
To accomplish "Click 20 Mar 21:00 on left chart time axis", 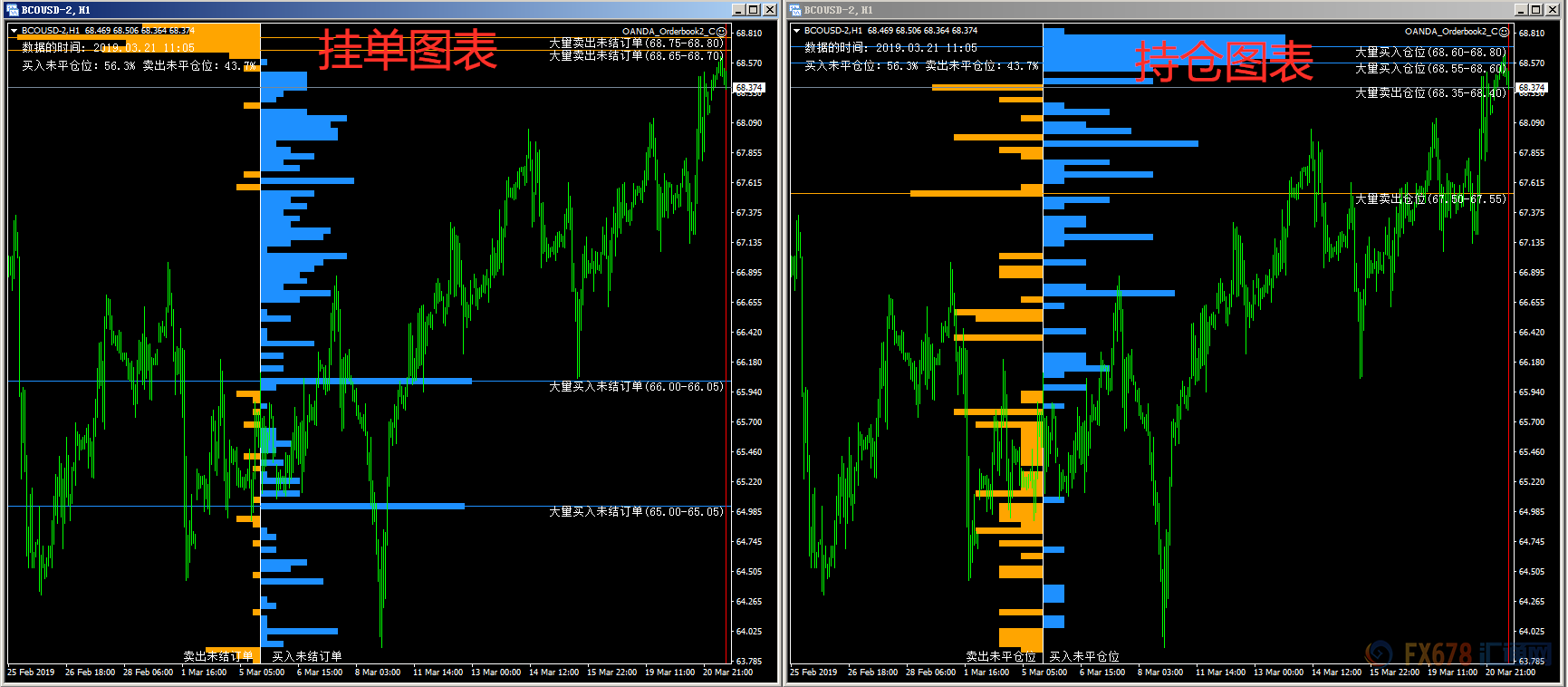I will click(727, 672).
